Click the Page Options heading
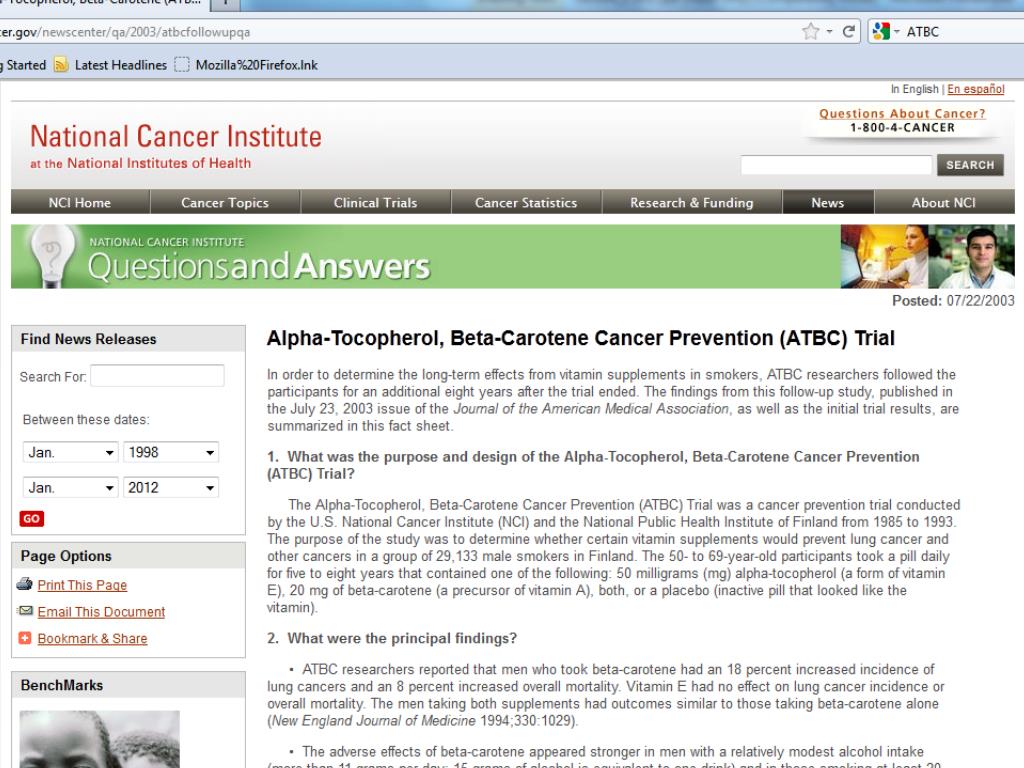 (x=66, y=556)
